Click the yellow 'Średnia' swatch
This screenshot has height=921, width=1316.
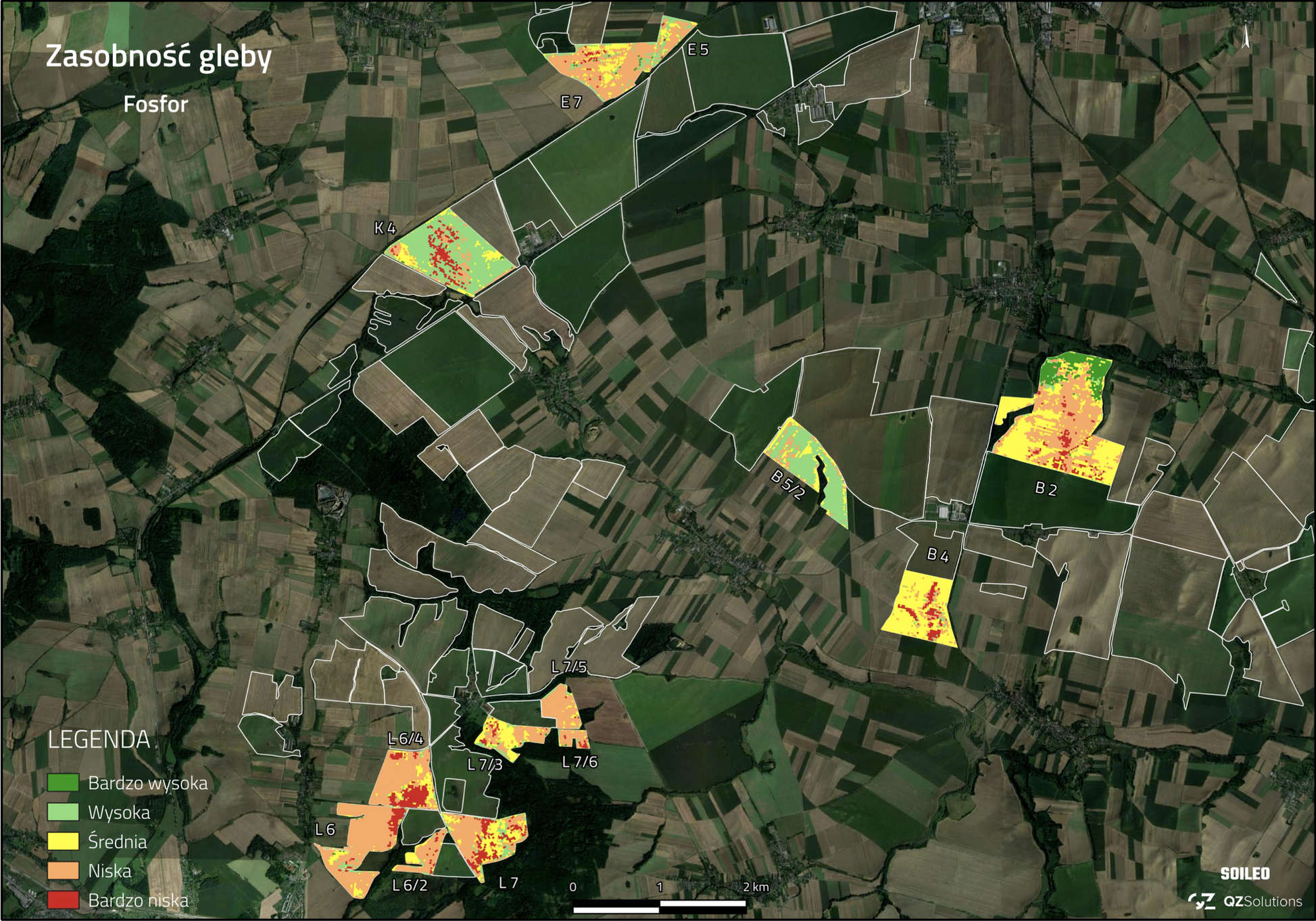tap(63, 841)
